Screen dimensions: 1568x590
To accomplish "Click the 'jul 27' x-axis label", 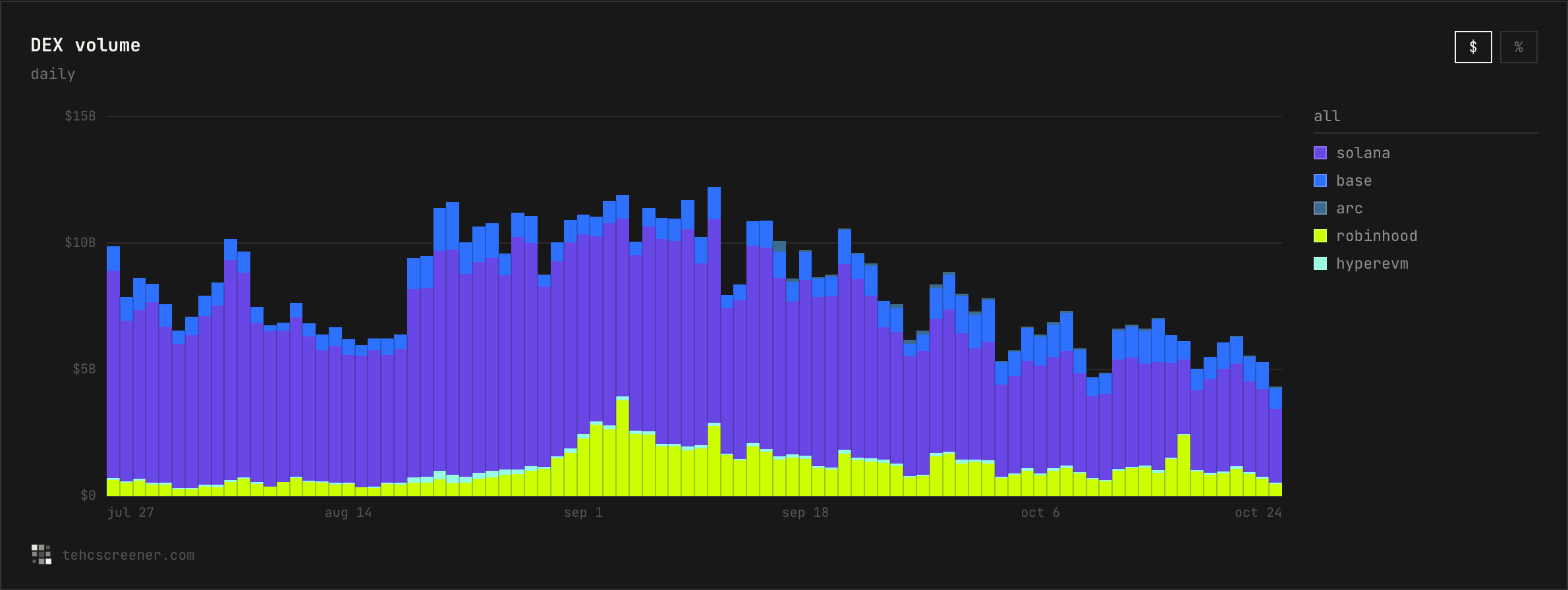I will pos(131,513).
